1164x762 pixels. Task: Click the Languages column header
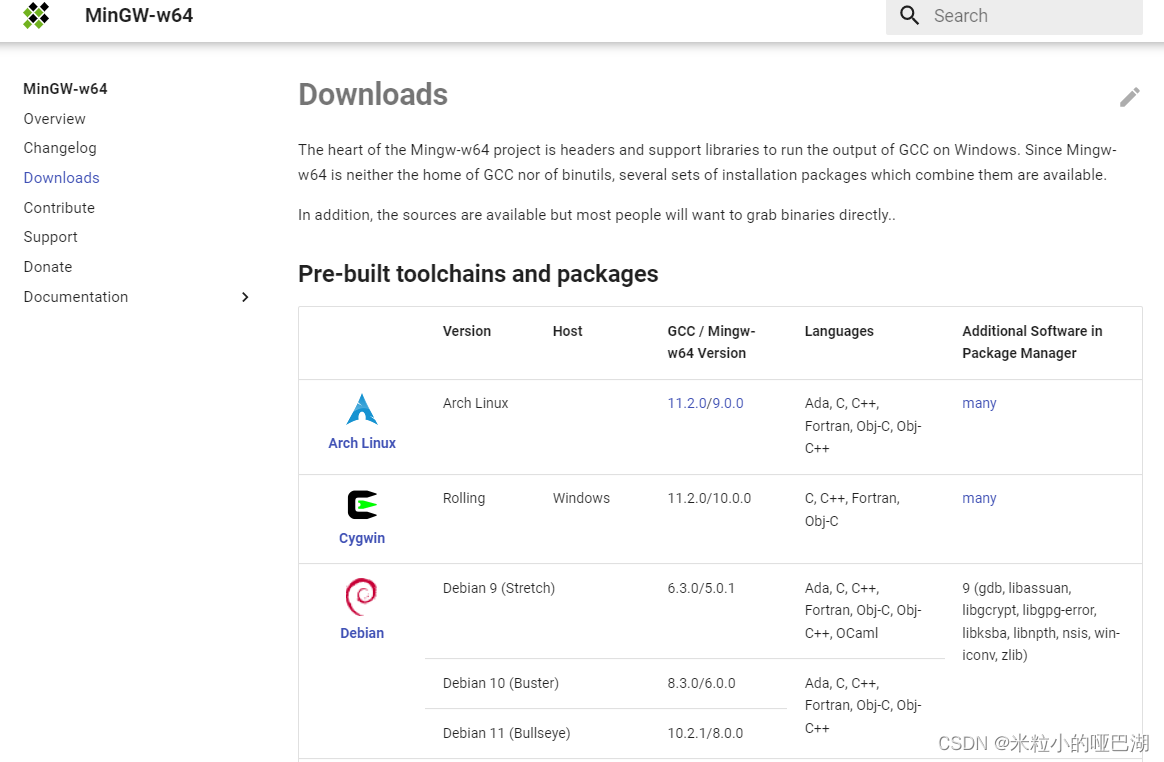click(839, 331)
